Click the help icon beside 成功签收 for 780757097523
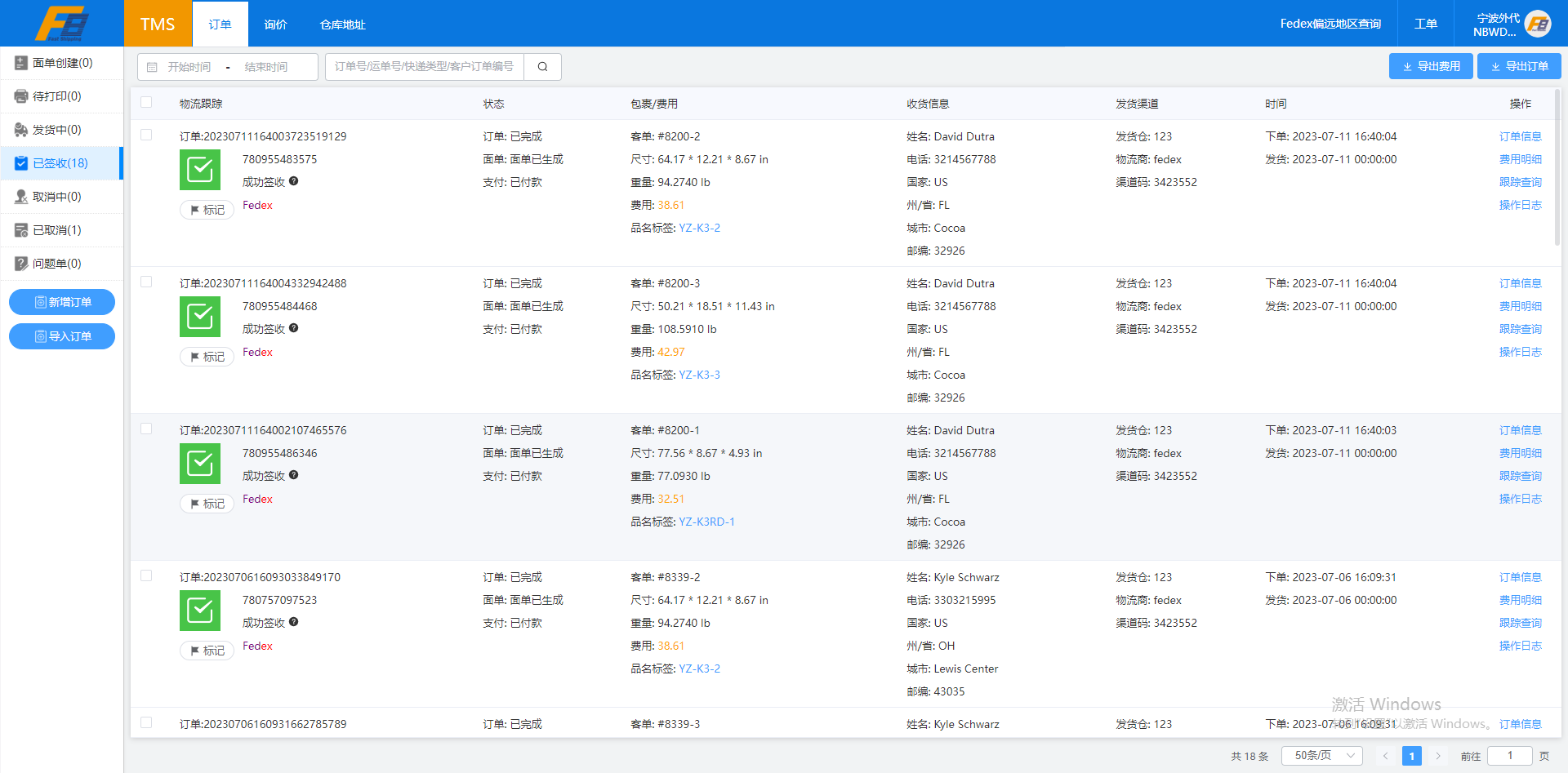Viewport: 1568px width, 773px height. [x=294, y=622]
